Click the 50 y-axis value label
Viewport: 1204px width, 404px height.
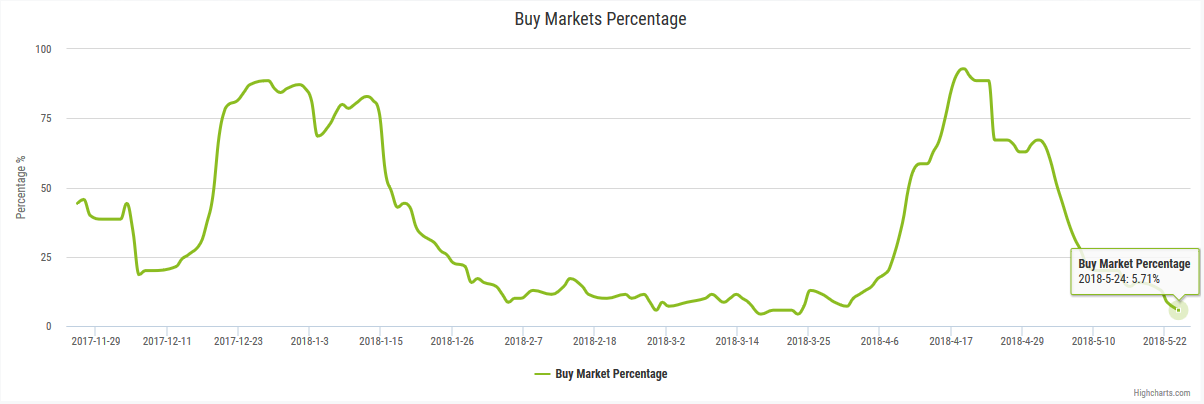(x=47, y=188)
